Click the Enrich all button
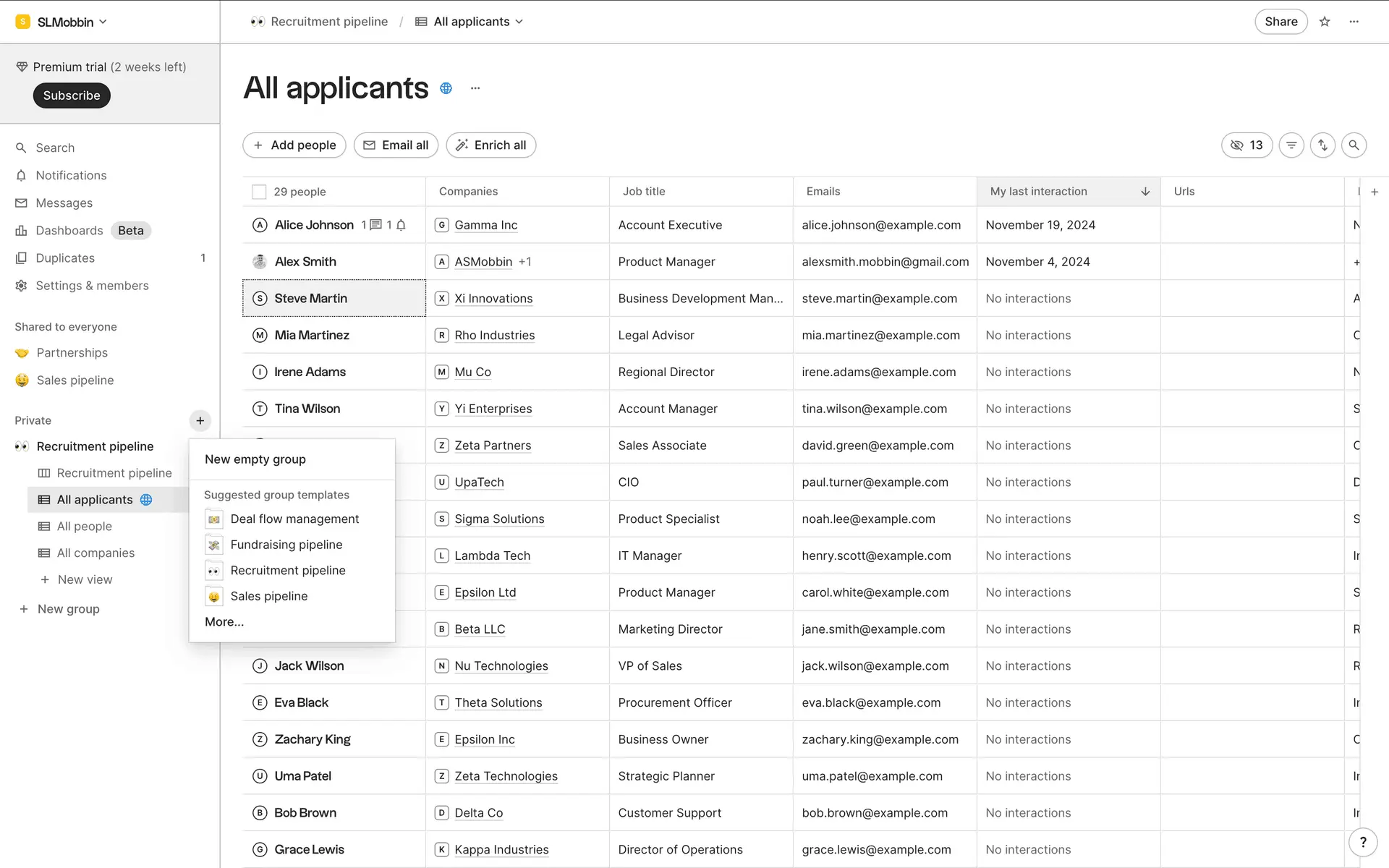This screenshot has width=1389, height=868. click(490, 145)
